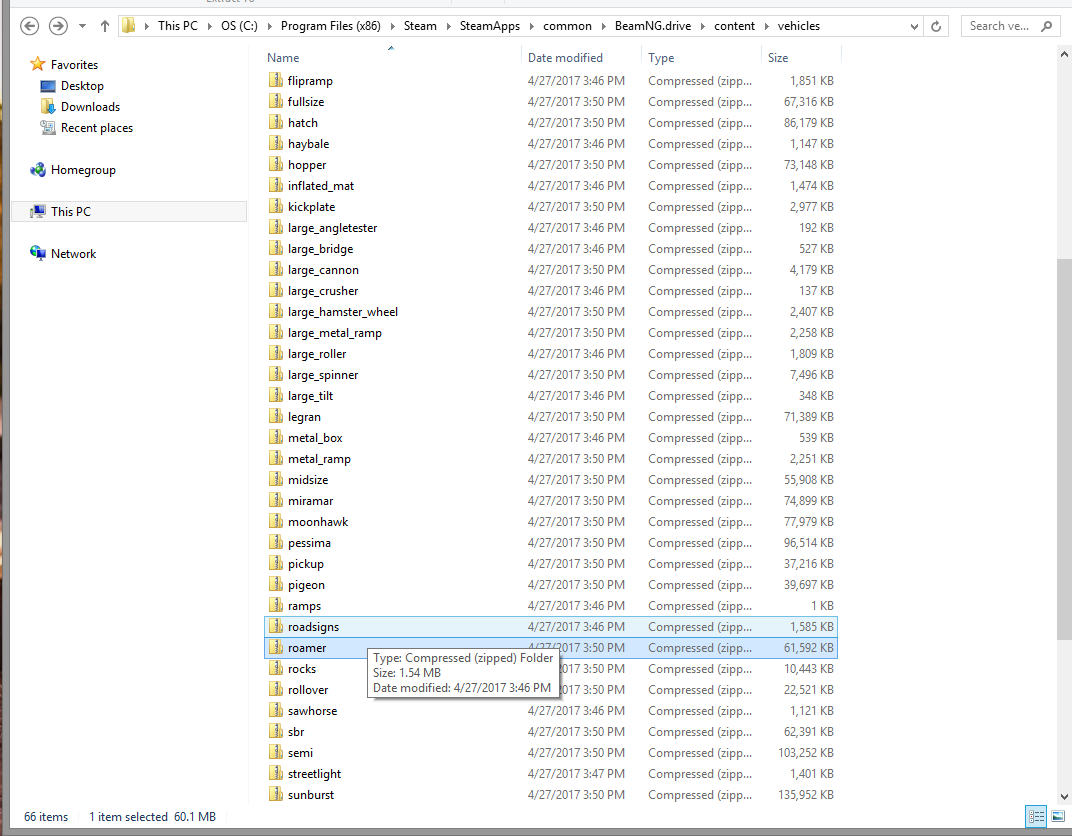Click the moonhawk zip folder icon
The width and height of the screenshot is (1072, 836).
276,522
